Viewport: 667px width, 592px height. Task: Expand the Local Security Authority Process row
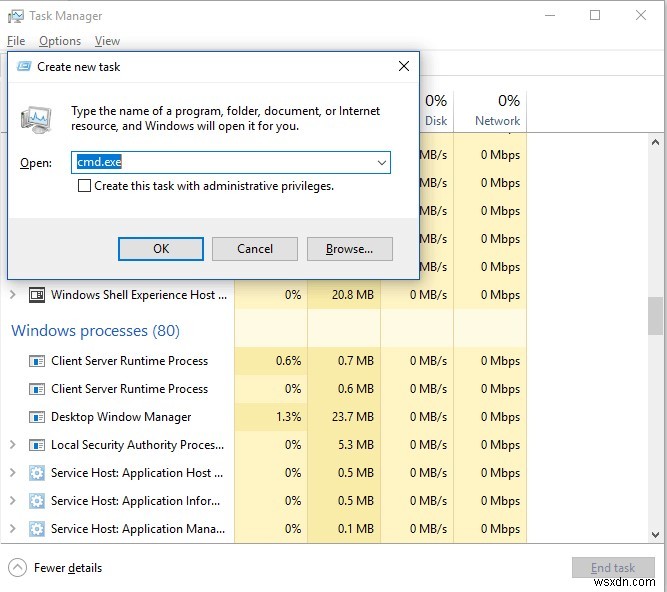[13, 444]
